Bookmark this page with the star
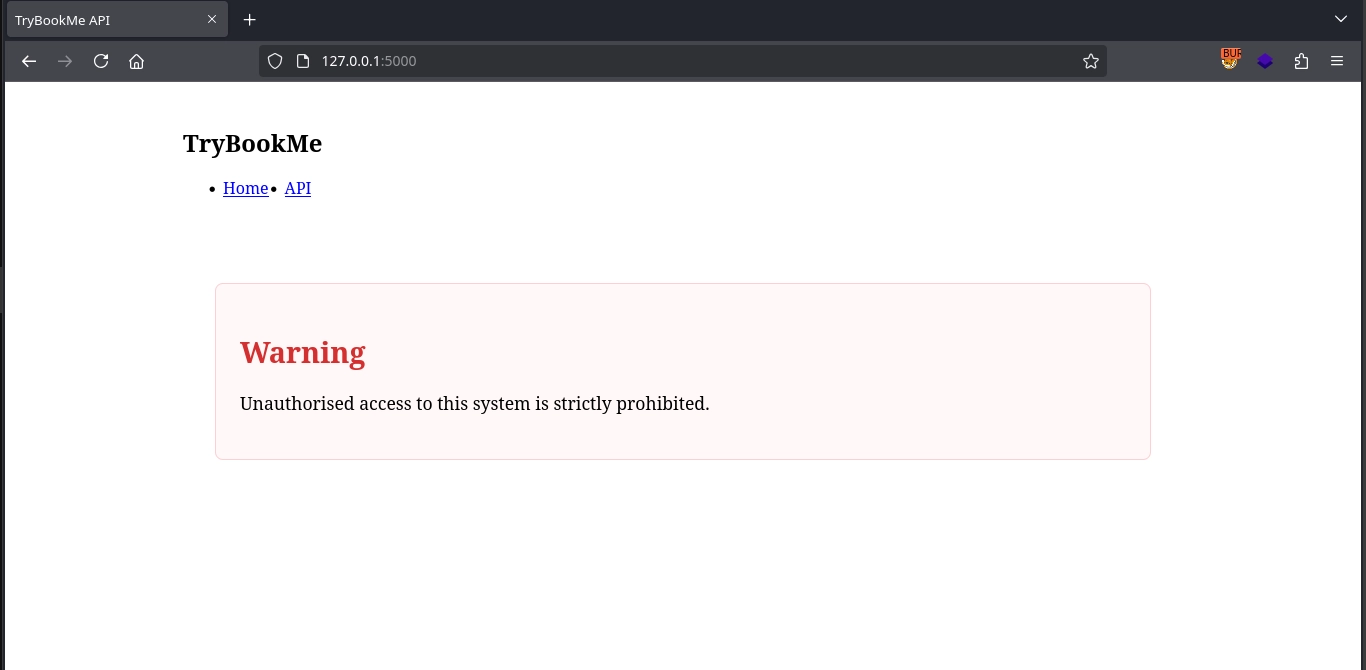This screenshot has height=670, width=1366. tap(1090, 61)
